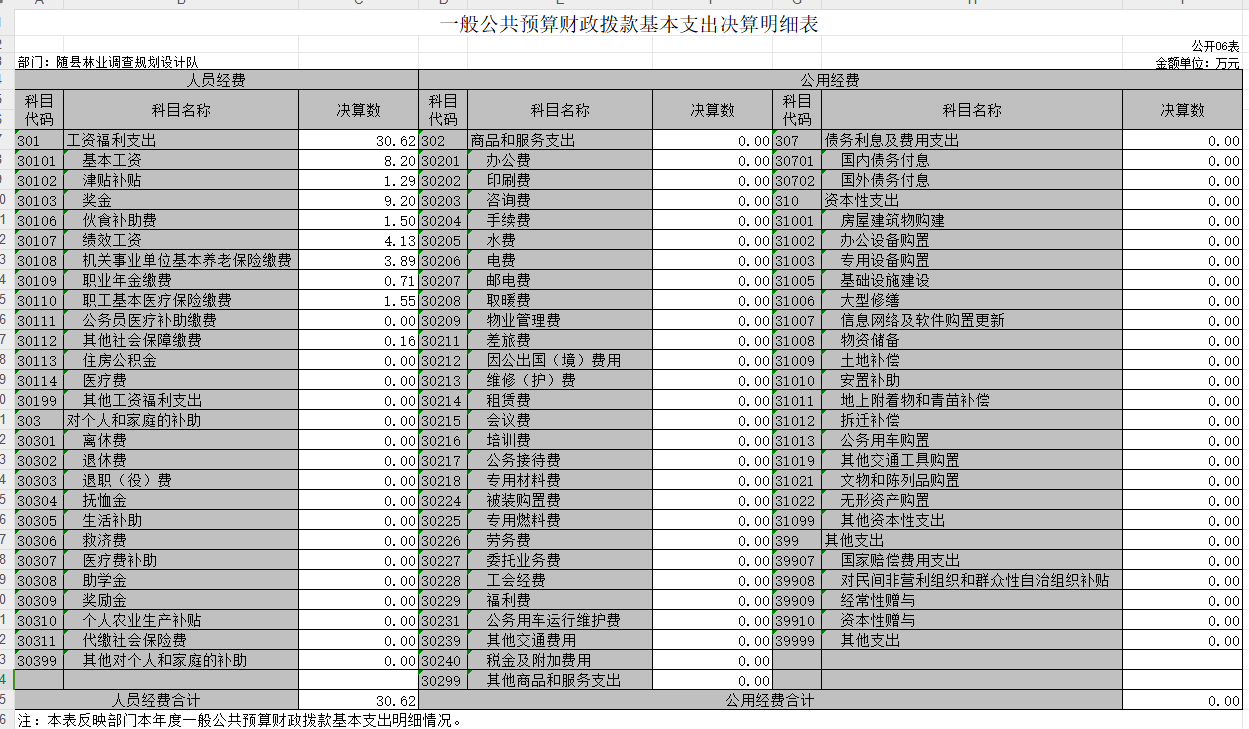Select the 房屋建筑物购建 cell
Screen dimensions: 1249x729
(972, 220)
